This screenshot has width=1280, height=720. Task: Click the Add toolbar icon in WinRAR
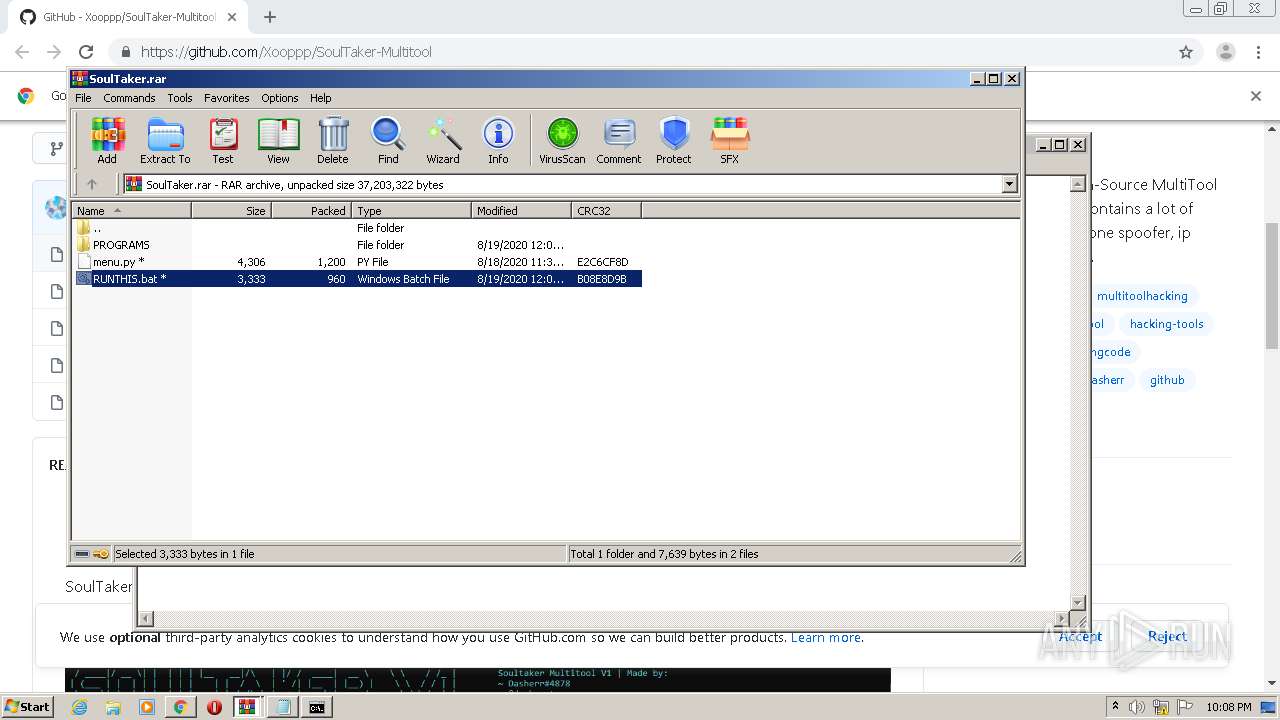(107, 140)
